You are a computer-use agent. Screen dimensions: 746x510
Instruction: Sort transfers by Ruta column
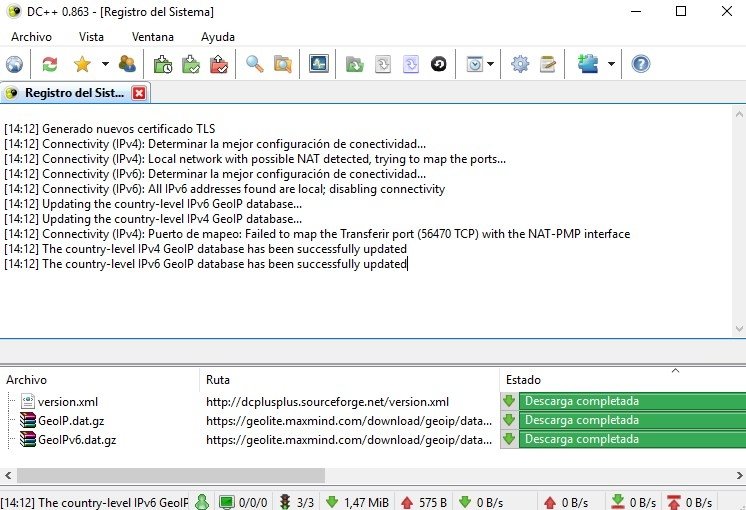[349, 380]
